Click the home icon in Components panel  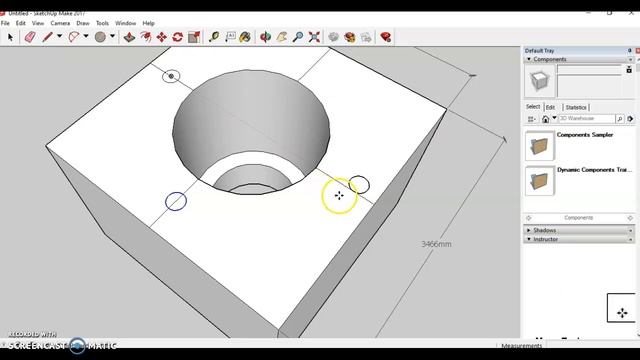[545, 119]
